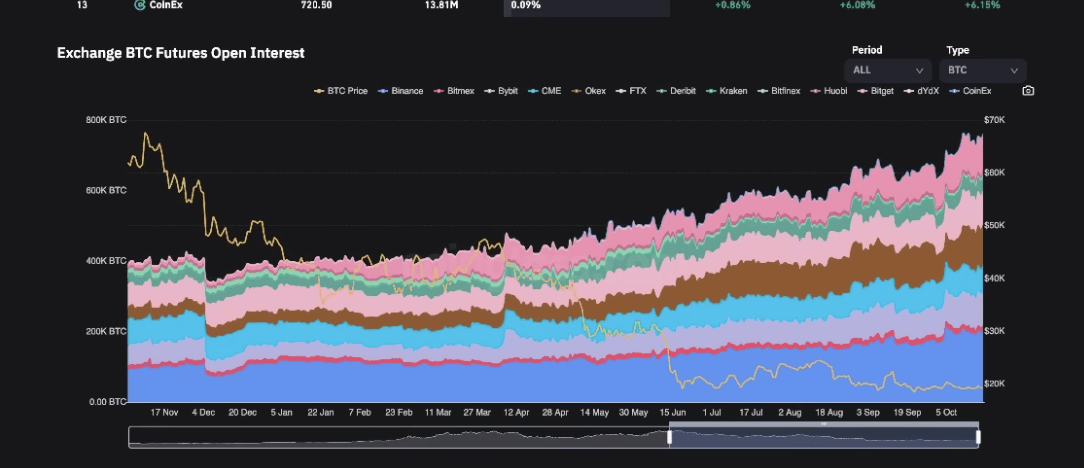Screen dimensions: 1084x468
Task: Click the right range slider handle
Action: 978,437
